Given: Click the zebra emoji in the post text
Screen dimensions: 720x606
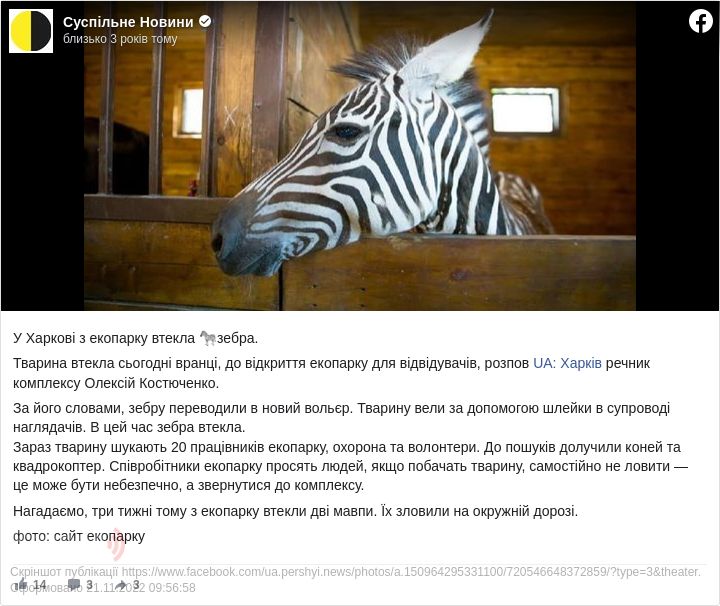Looking at the screenshot, I should pos(208,338).
